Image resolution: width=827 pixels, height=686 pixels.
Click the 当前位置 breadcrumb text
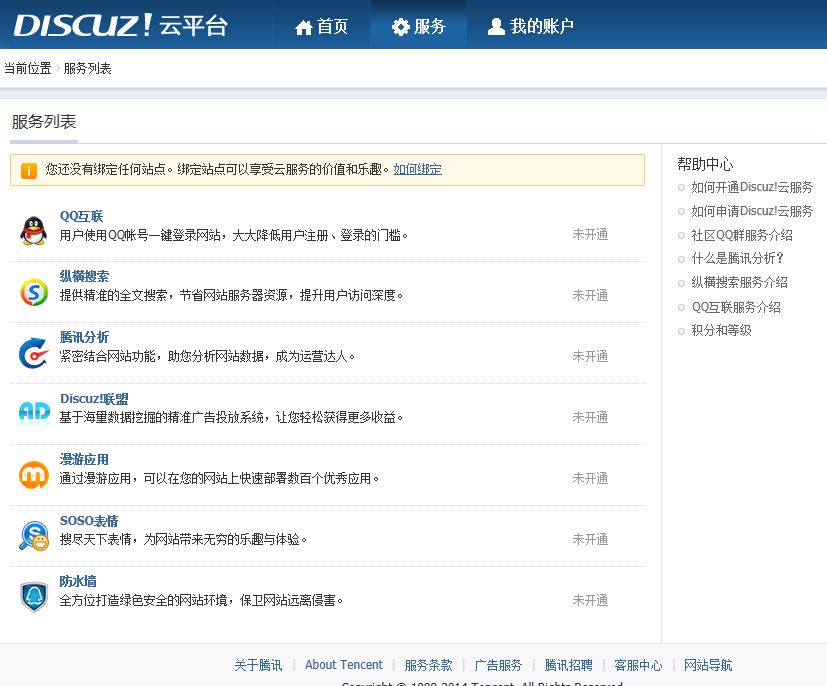[x=28, y=69]
